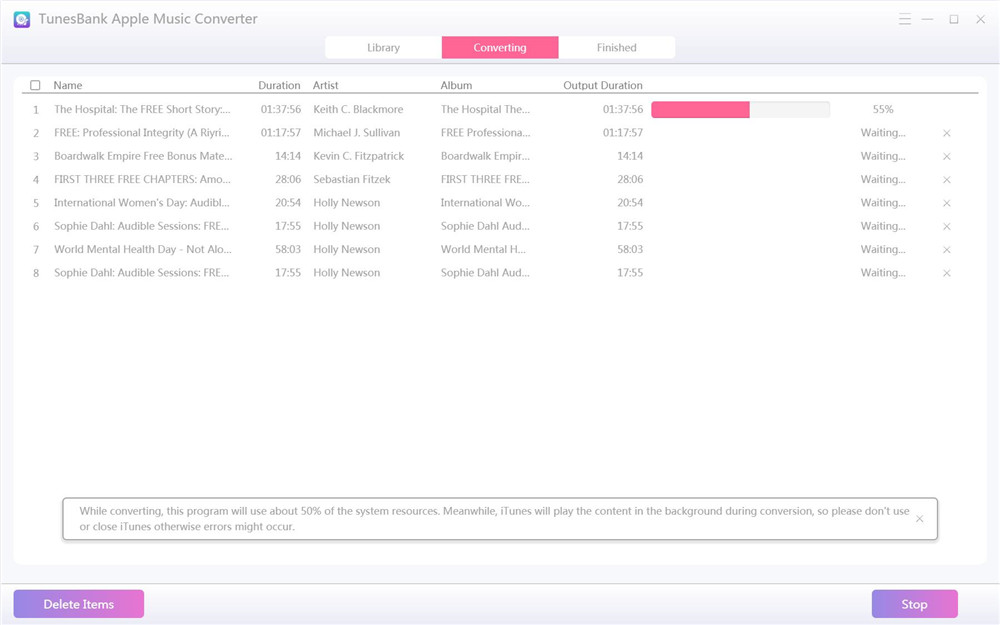1000x625 pixels.
Task: Maximize the TunesBank window
Action: tap(953, 19)
